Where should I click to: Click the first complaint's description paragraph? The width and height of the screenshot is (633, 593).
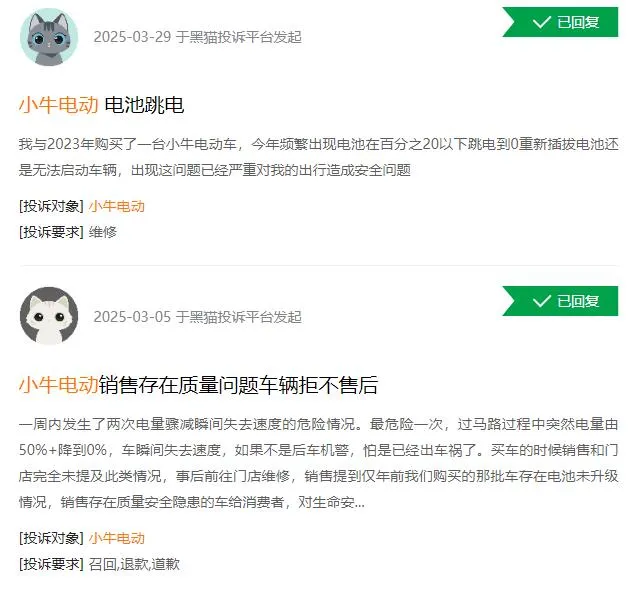pos(319,157)
